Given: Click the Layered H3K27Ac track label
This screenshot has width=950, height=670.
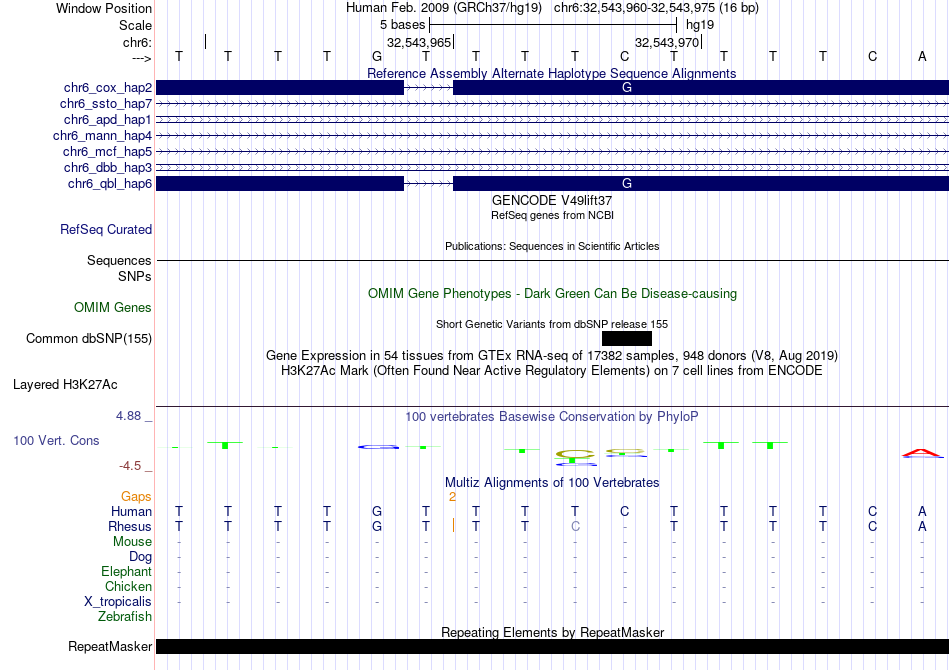Looking at the screenshot, I should (x=65, y=385).
